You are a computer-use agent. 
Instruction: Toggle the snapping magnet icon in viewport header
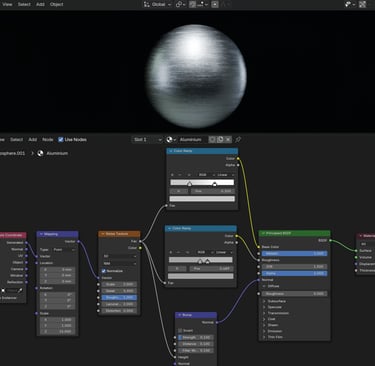coord(193,4)
